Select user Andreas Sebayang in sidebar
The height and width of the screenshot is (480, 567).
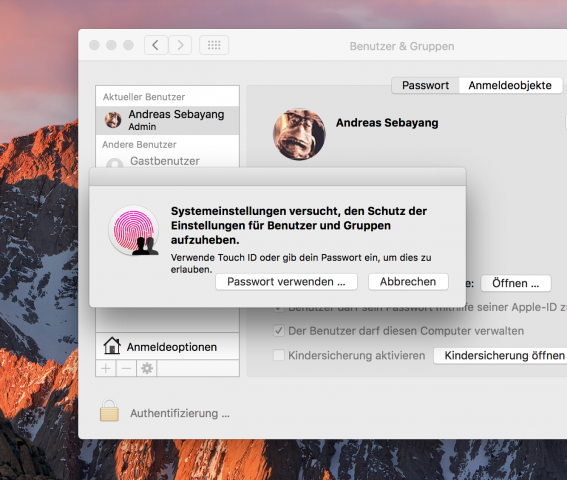tap(167, 120)
